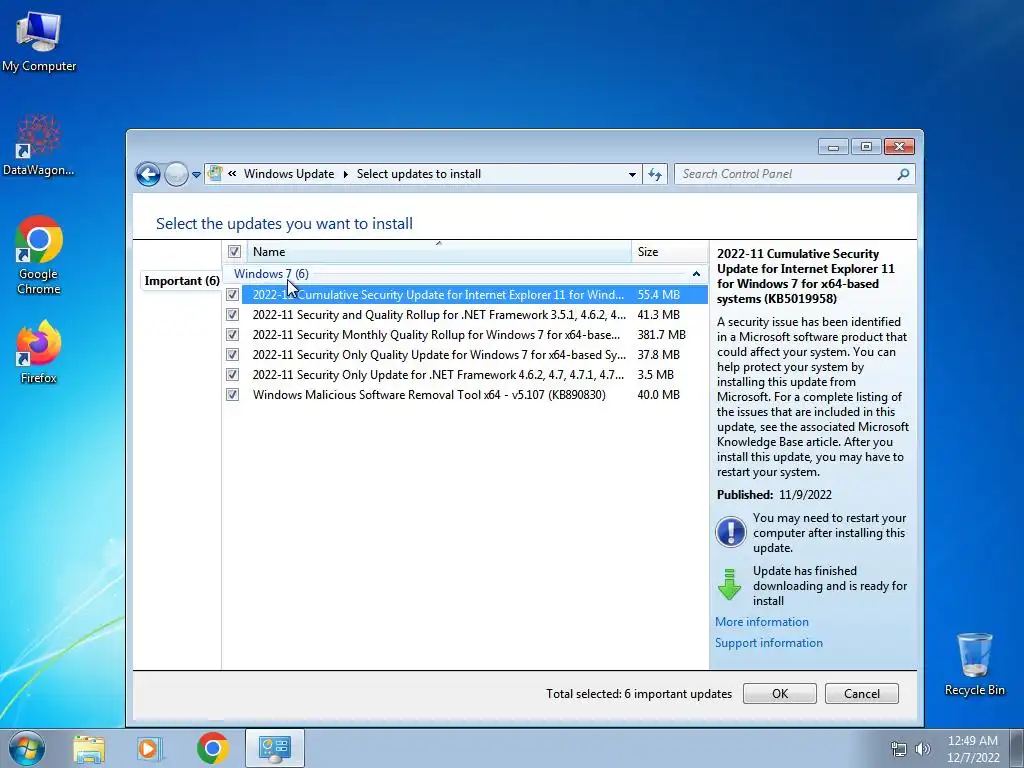Open the Windows Start menu
The image size is (1024, 768).
click(26, 748)
